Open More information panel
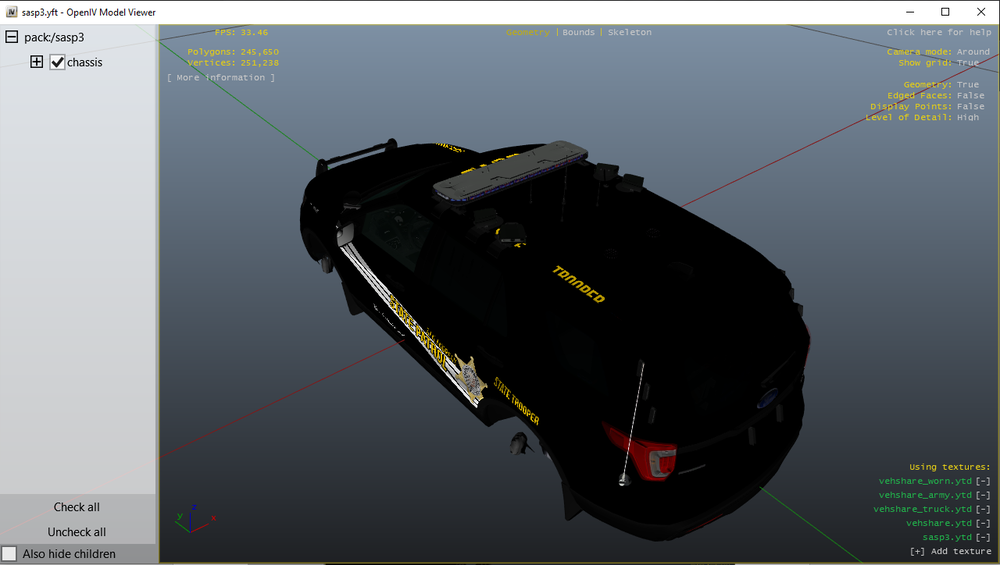Screen dimensions: 1000x565 (221, 77)
